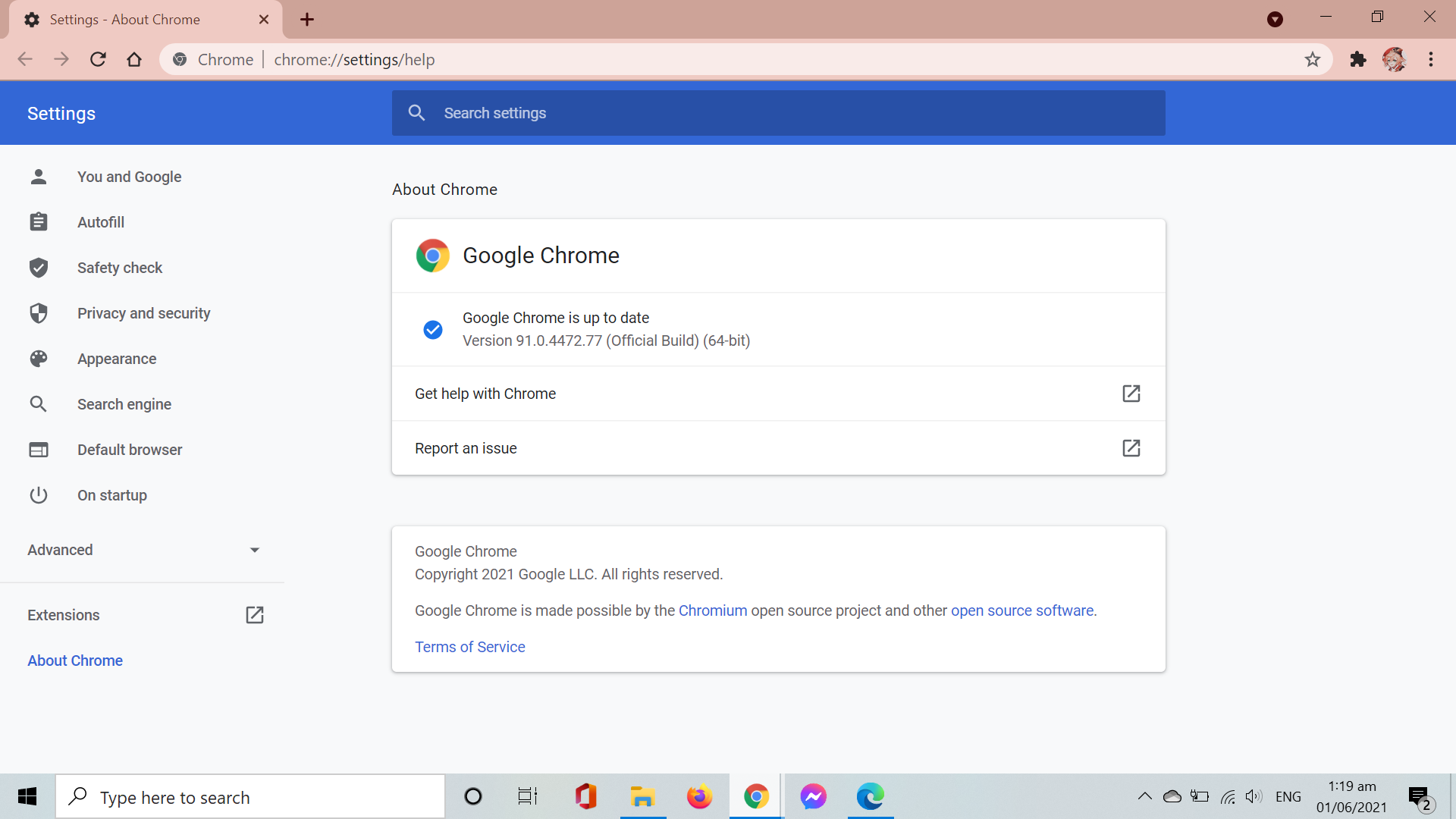Go to the Safety check section
The width and height of the screenshot is (1456, 819).
120,268
